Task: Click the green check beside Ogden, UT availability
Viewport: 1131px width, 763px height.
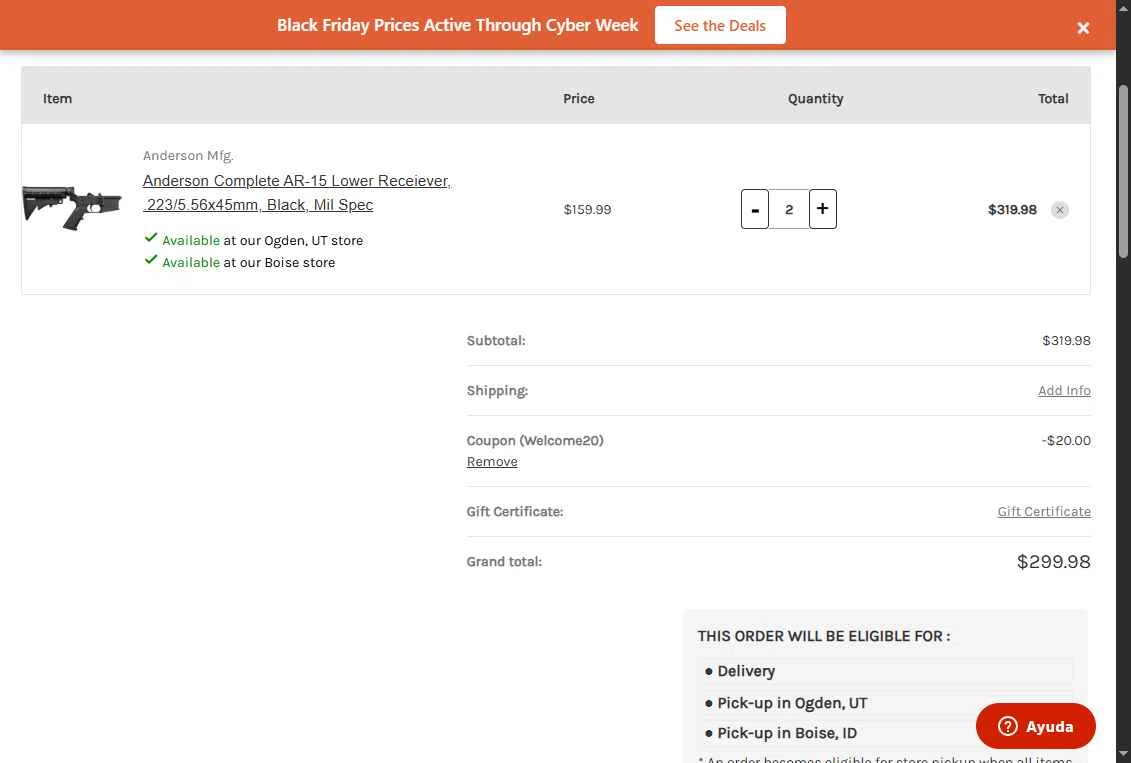Action: pyautogui.click(x=151, y=237)
